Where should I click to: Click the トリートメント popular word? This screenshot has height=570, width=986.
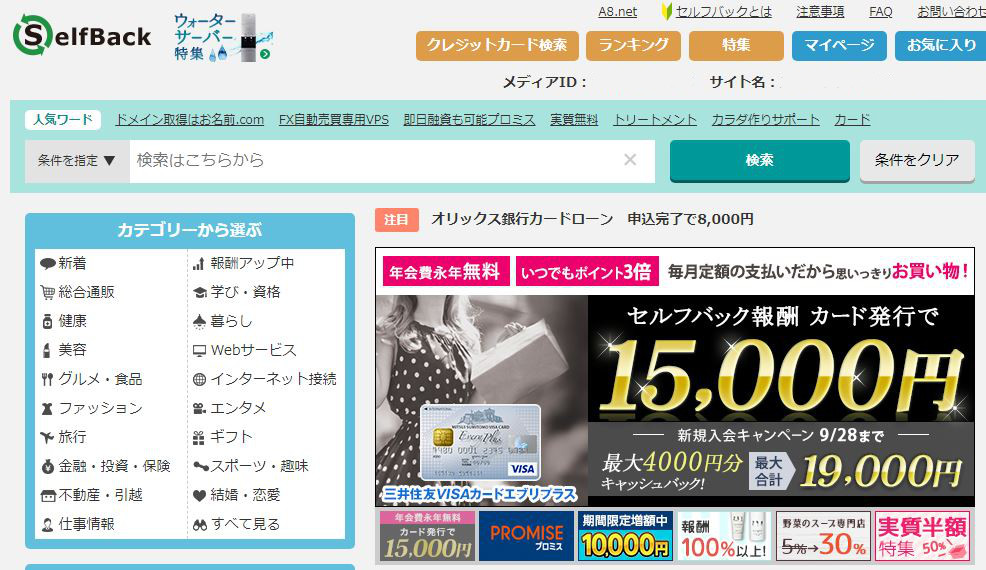pos(655,120)
